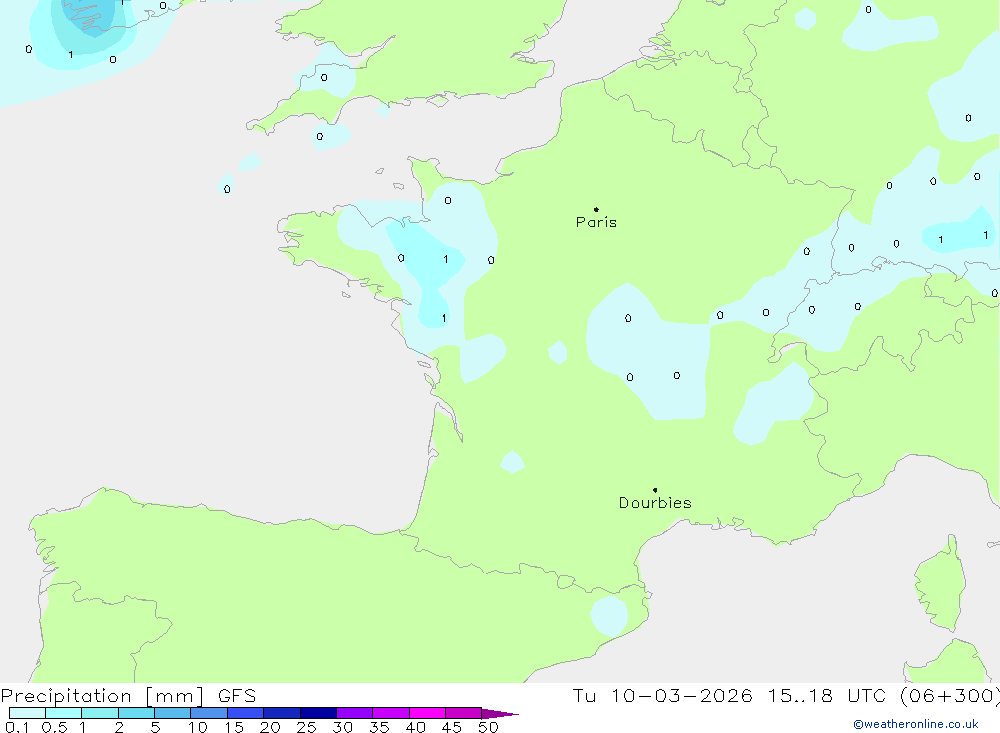Click the Paris city label
Viewport: 1000px width, 733px height.
(596, 222)
